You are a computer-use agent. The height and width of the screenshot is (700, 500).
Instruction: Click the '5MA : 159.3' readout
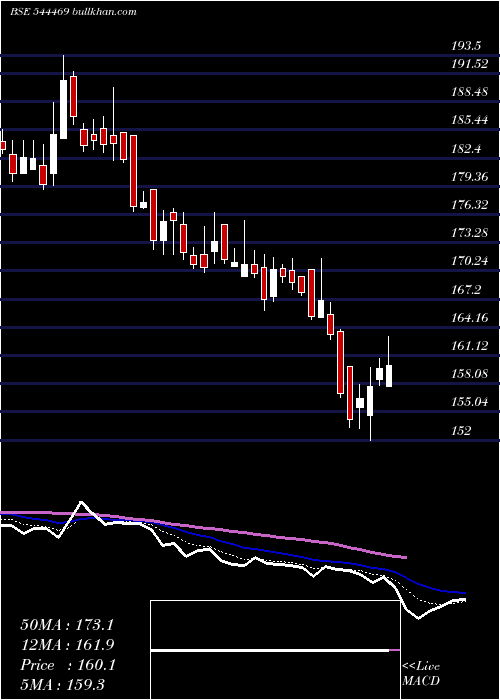[62, 685]
